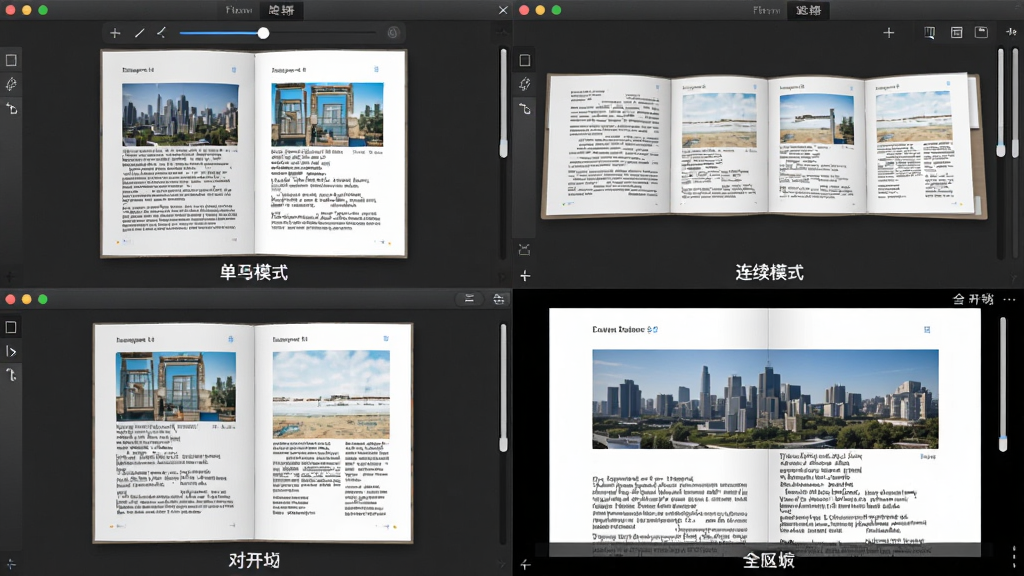Viewport: 1024px width, 576px height.
Task: Switch to the 选择 tab in 单页模式 window
Action: [281, 10]
